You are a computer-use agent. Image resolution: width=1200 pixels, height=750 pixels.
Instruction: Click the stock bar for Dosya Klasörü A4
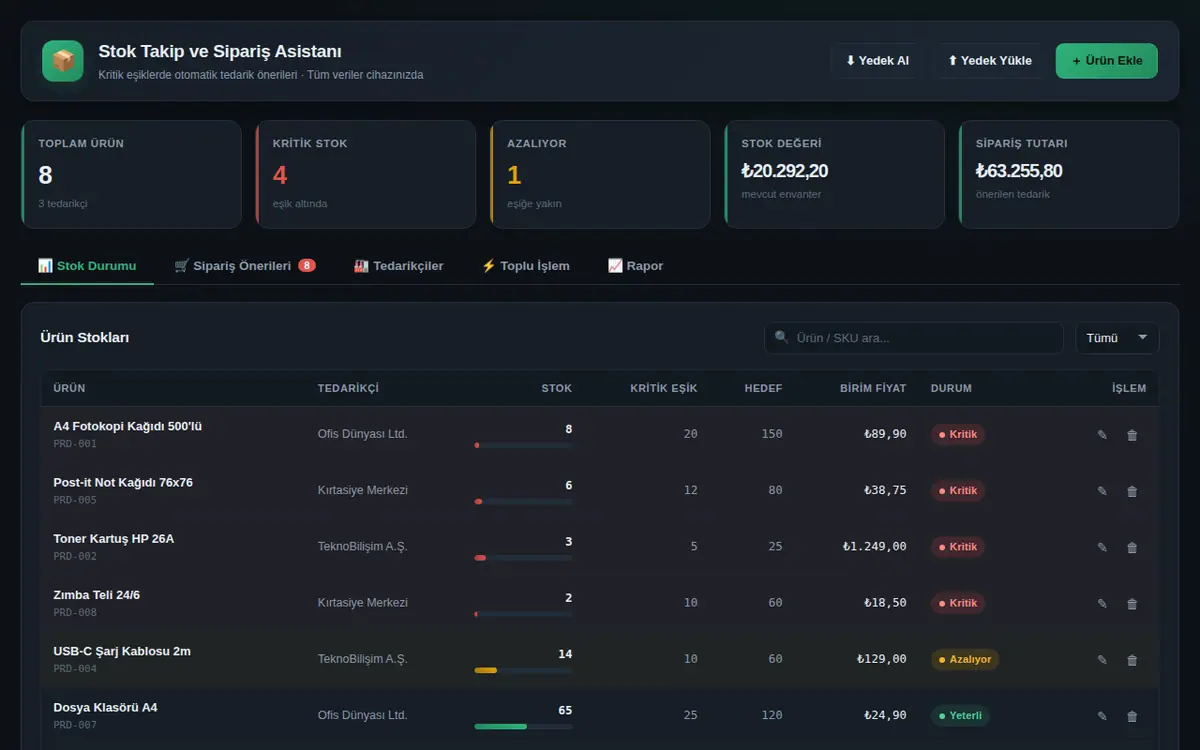click(523, 727)
